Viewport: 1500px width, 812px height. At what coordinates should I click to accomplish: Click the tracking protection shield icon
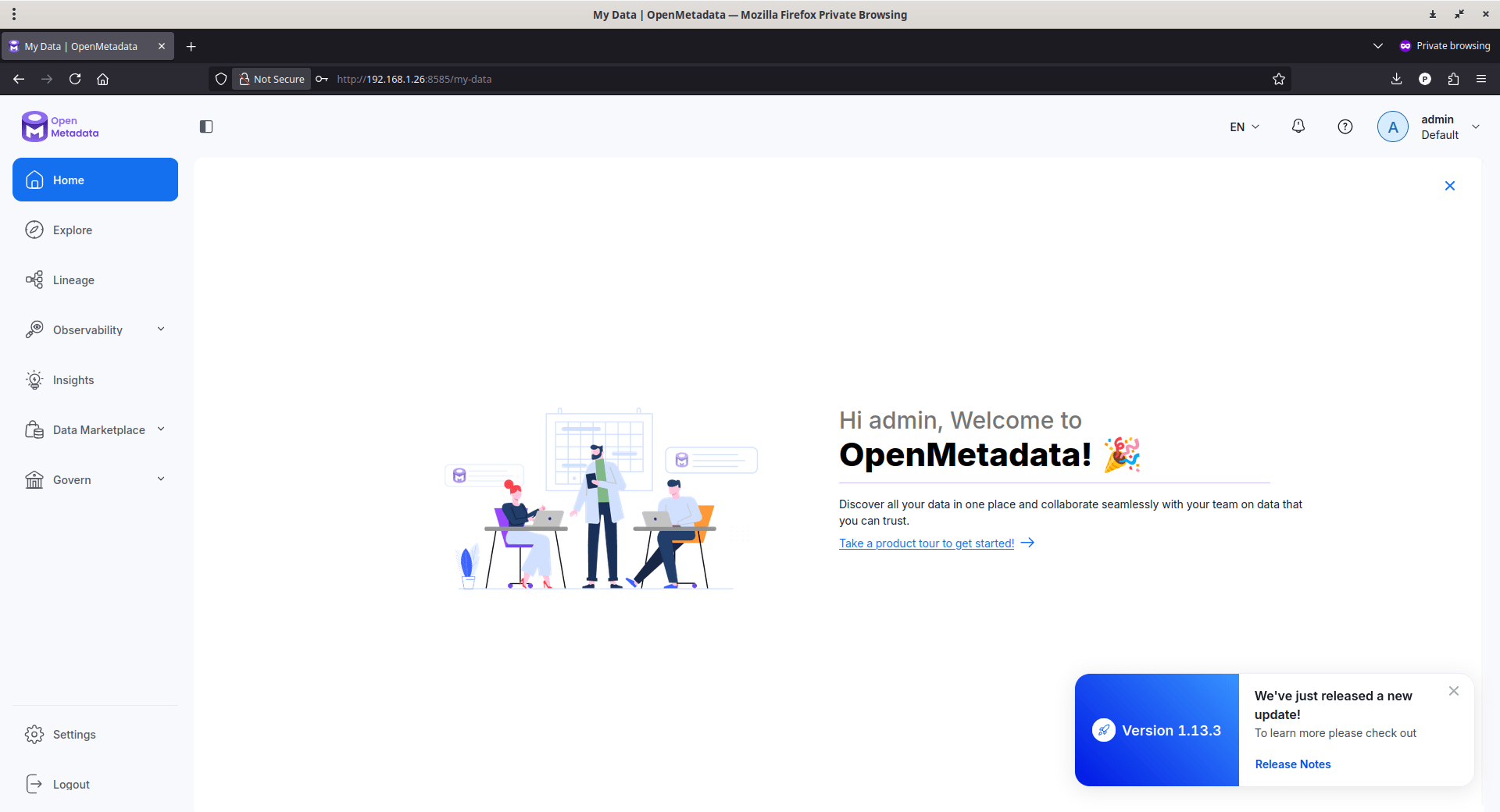[221, 79]
